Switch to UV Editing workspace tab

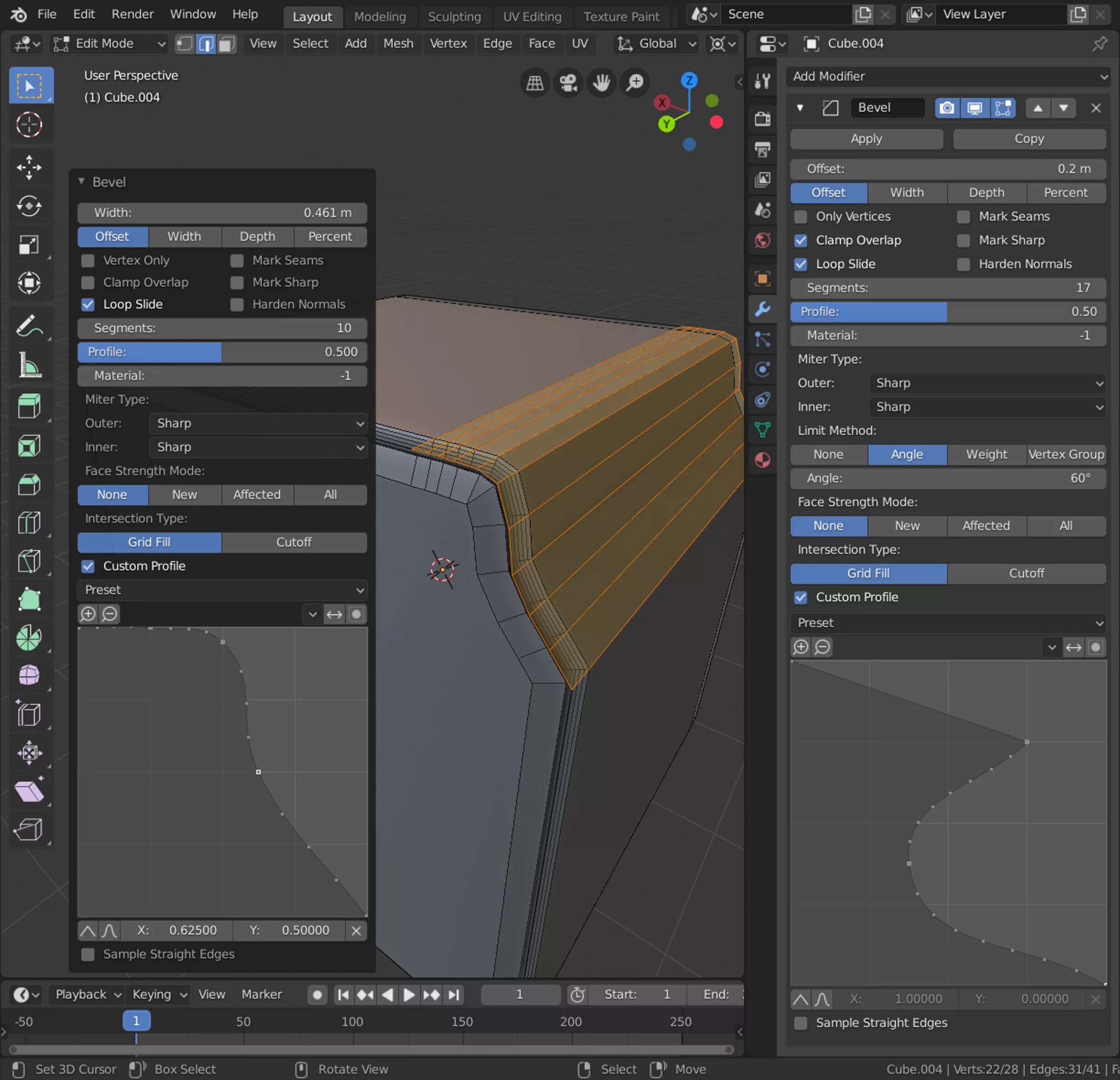pos(532,16)
